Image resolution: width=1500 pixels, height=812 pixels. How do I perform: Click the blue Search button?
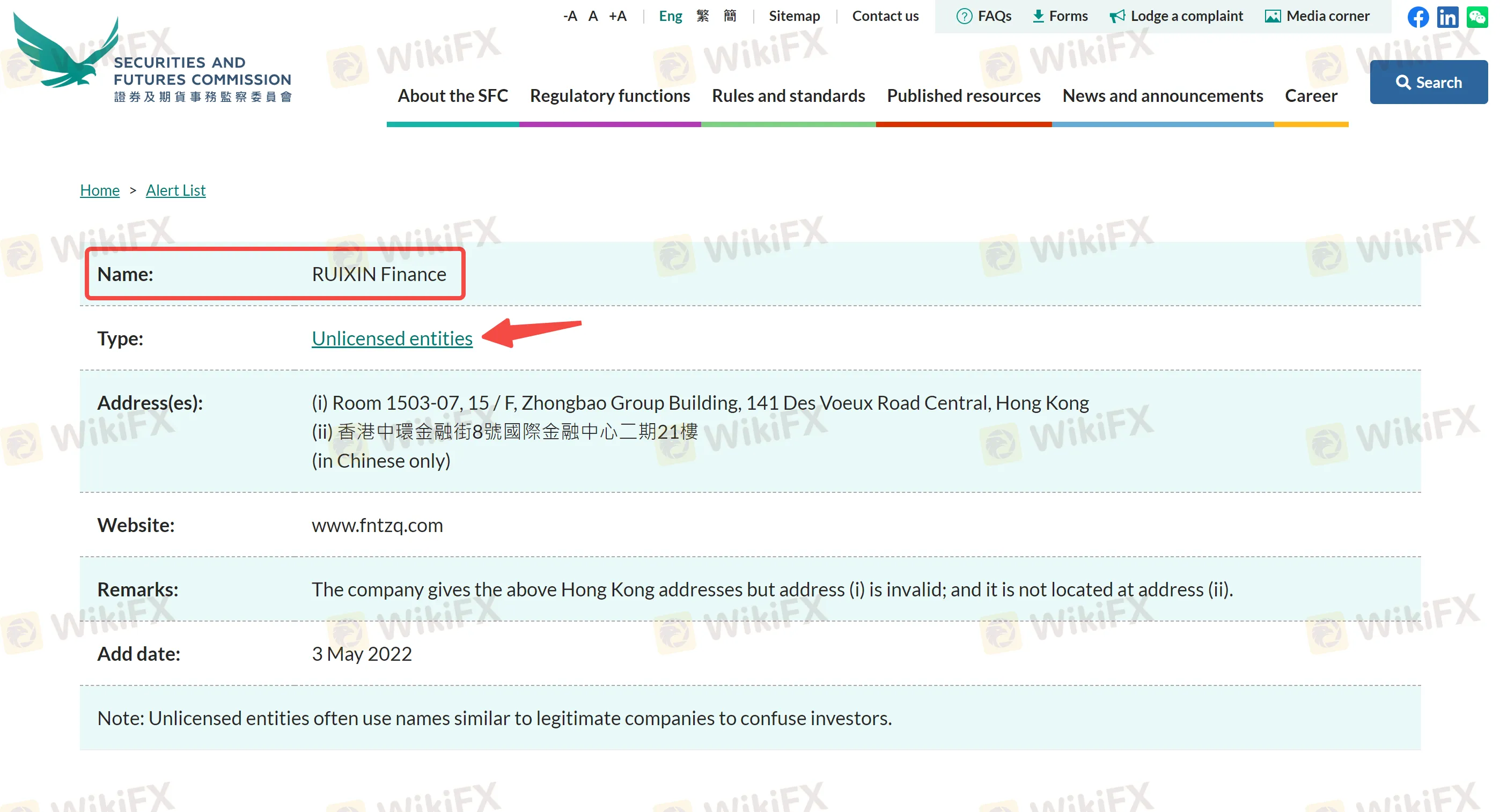coord(1428,82)
